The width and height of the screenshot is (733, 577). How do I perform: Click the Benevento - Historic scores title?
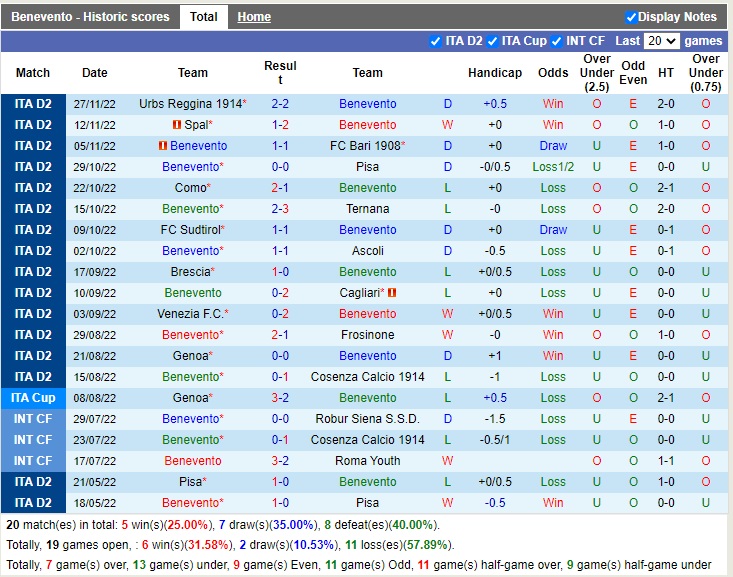[90, 17]
